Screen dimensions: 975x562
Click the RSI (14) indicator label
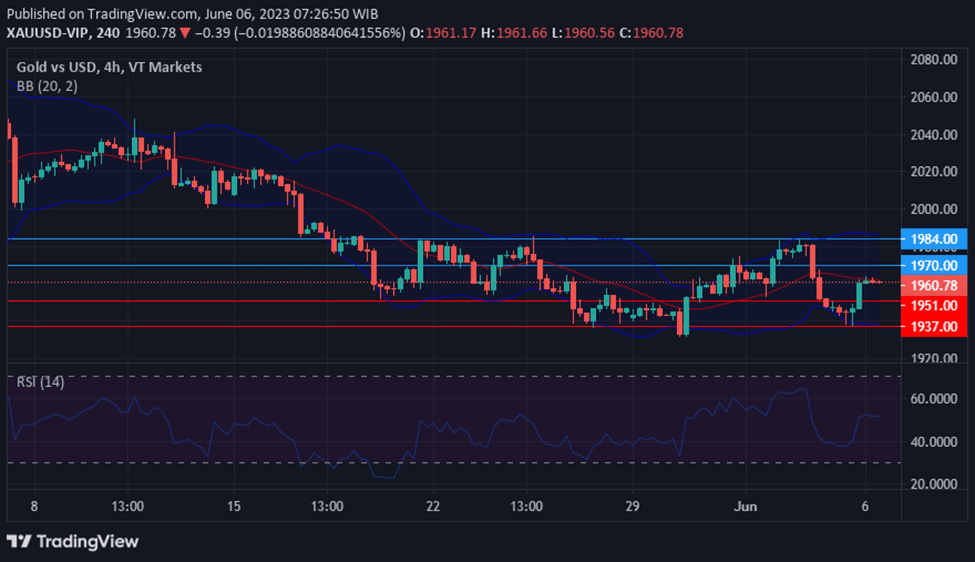tap(40, 382)
